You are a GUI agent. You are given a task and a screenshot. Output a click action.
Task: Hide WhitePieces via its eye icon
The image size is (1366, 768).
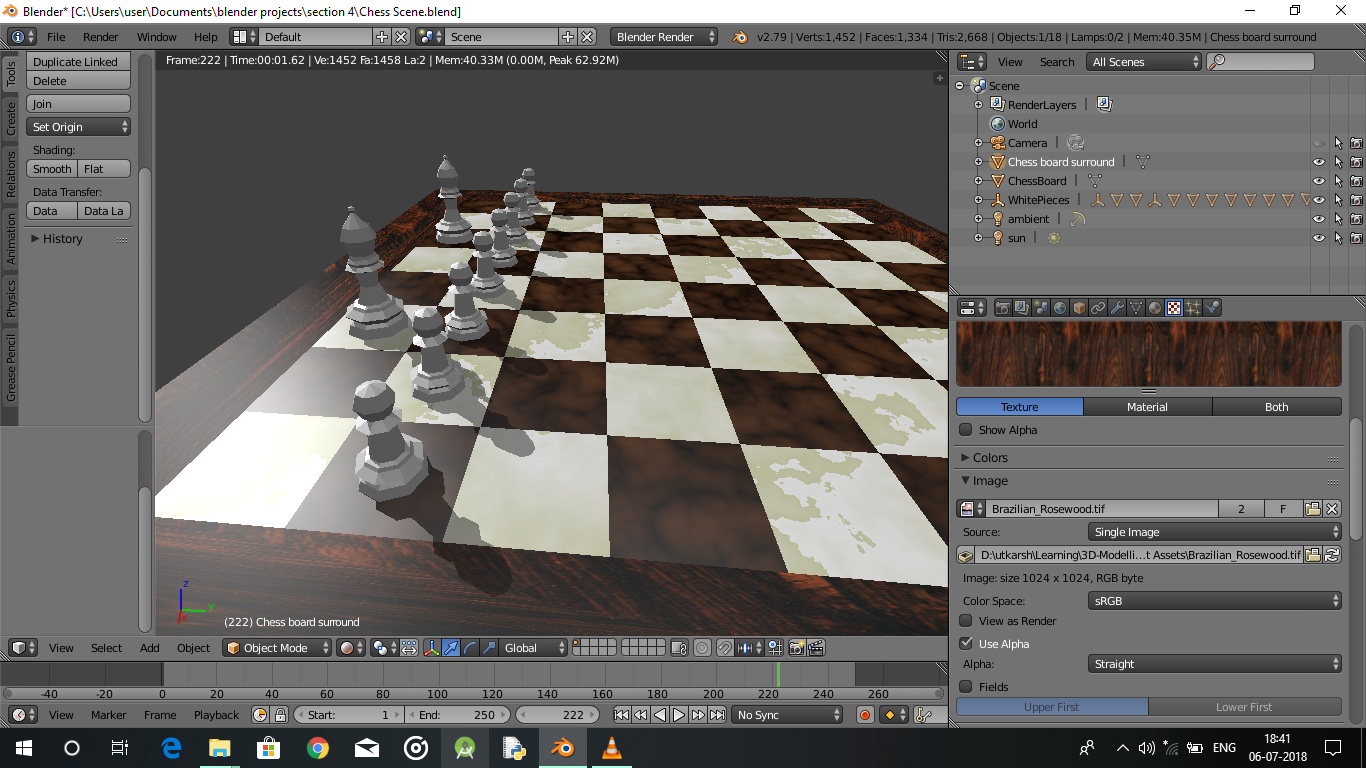click(x=1319, y=200)
